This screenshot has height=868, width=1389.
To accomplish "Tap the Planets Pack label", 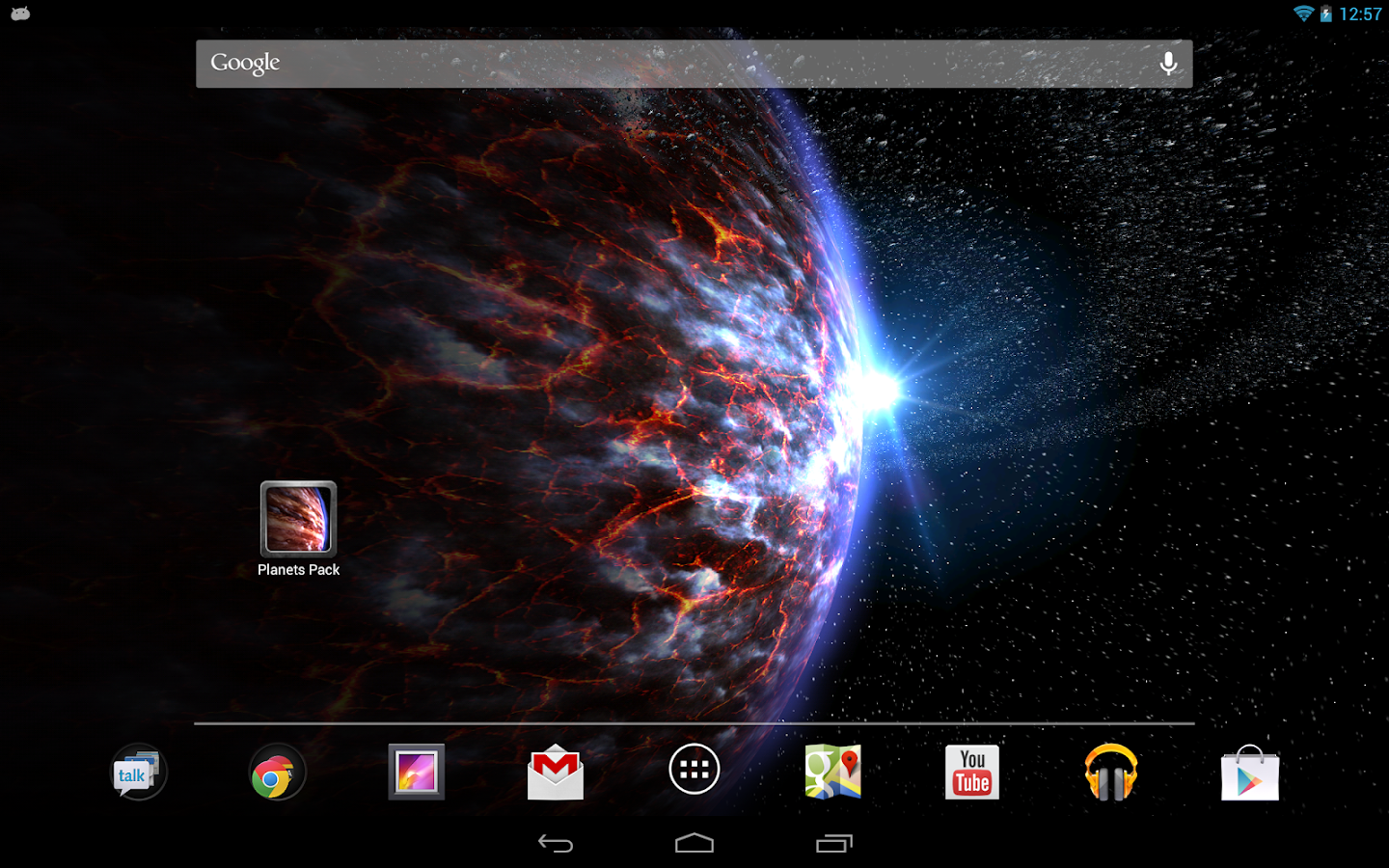I will point(298,570).
